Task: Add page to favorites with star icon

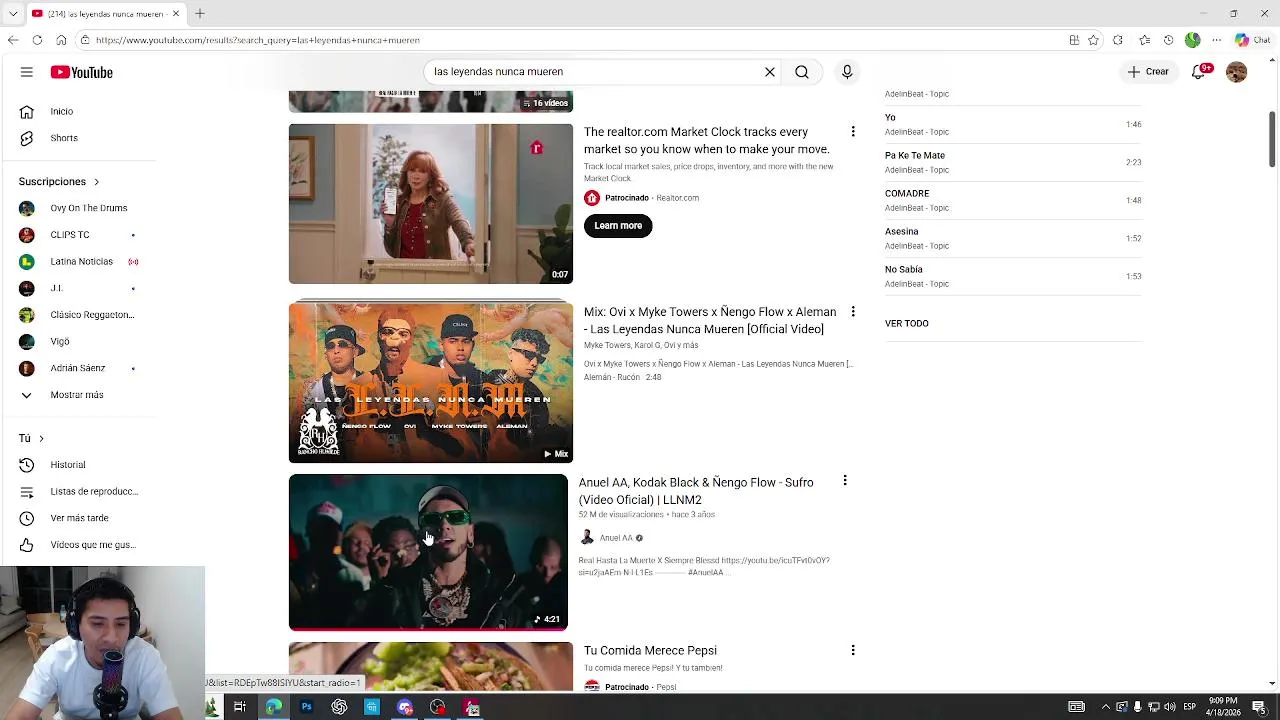Action: [1093, 40]
